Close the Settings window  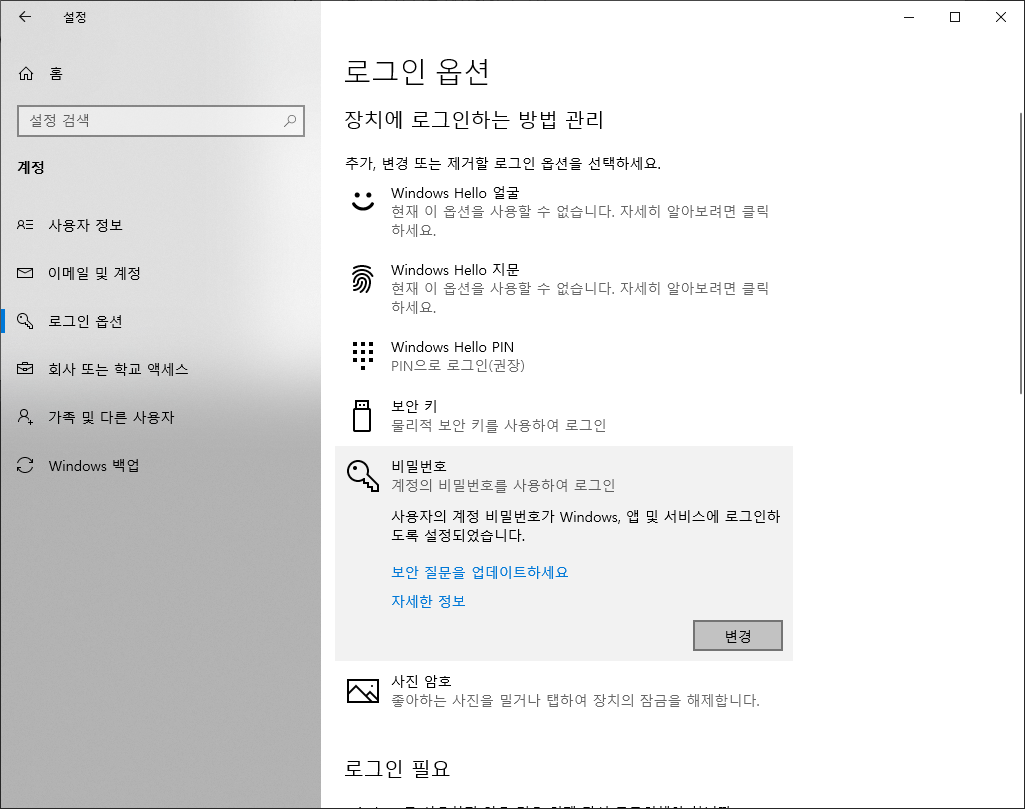[1001, 17]
